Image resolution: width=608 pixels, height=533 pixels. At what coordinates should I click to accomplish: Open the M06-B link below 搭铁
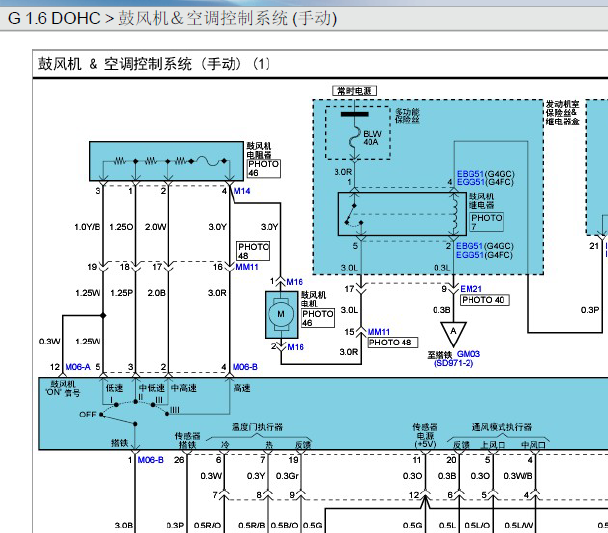pyautogui.click(x=150, y=460)
